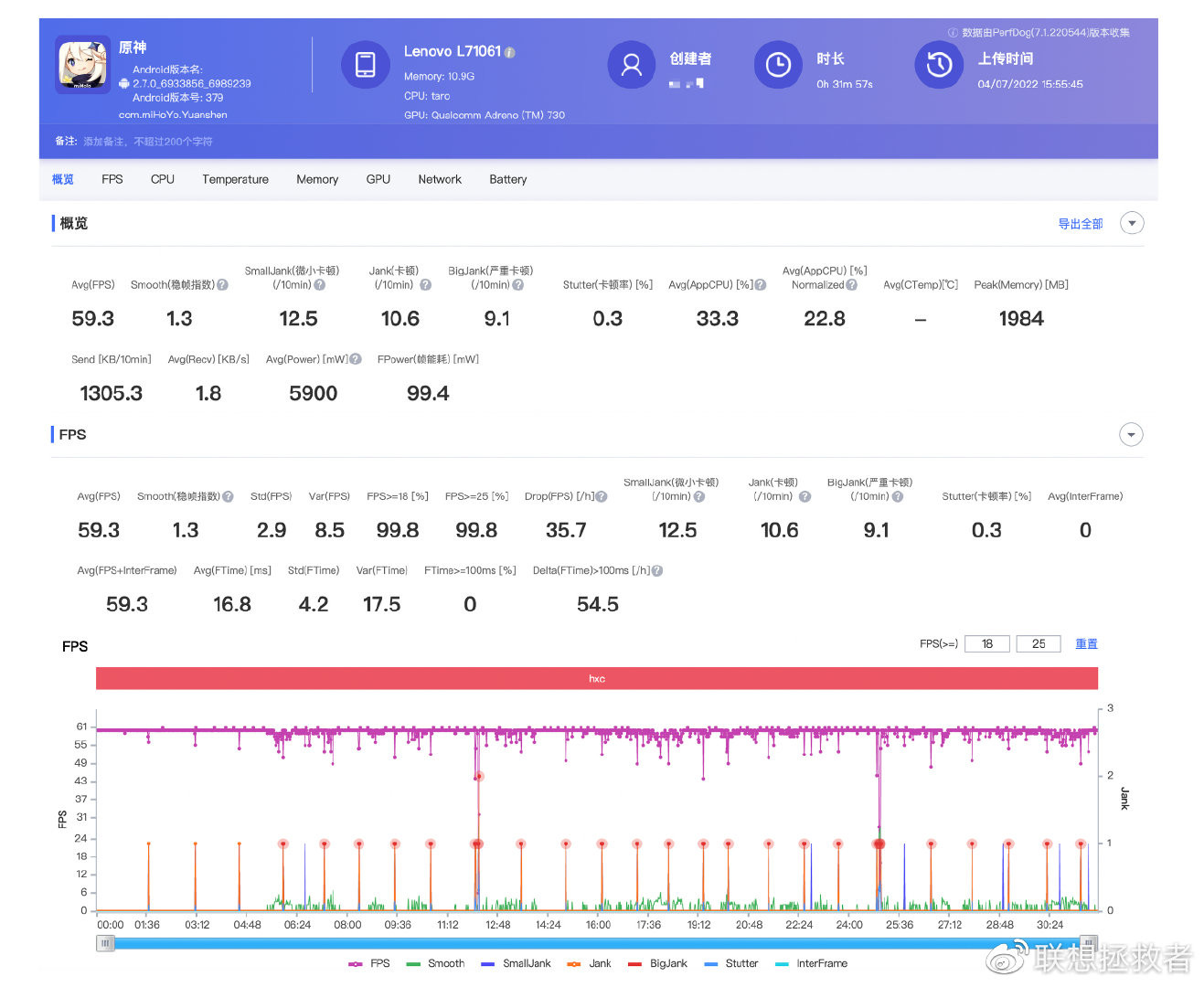Open help for Drop(FPS) metric

point(602,496)
